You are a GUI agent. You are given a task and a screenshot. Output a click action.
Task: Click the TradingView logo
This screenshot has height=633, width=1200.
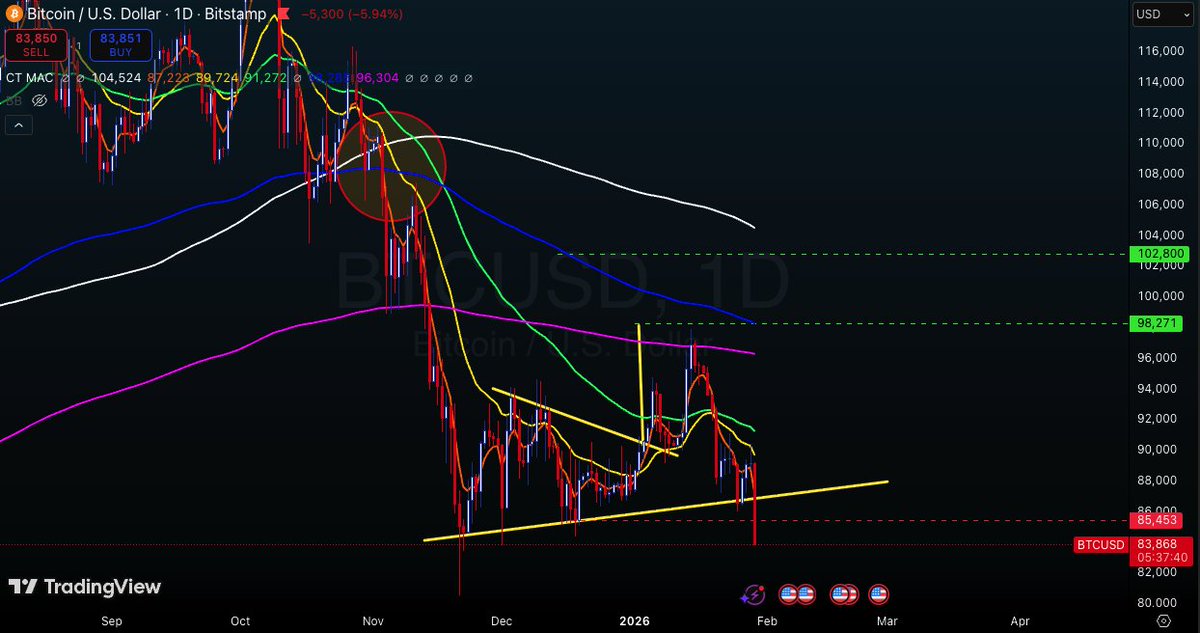84,587
